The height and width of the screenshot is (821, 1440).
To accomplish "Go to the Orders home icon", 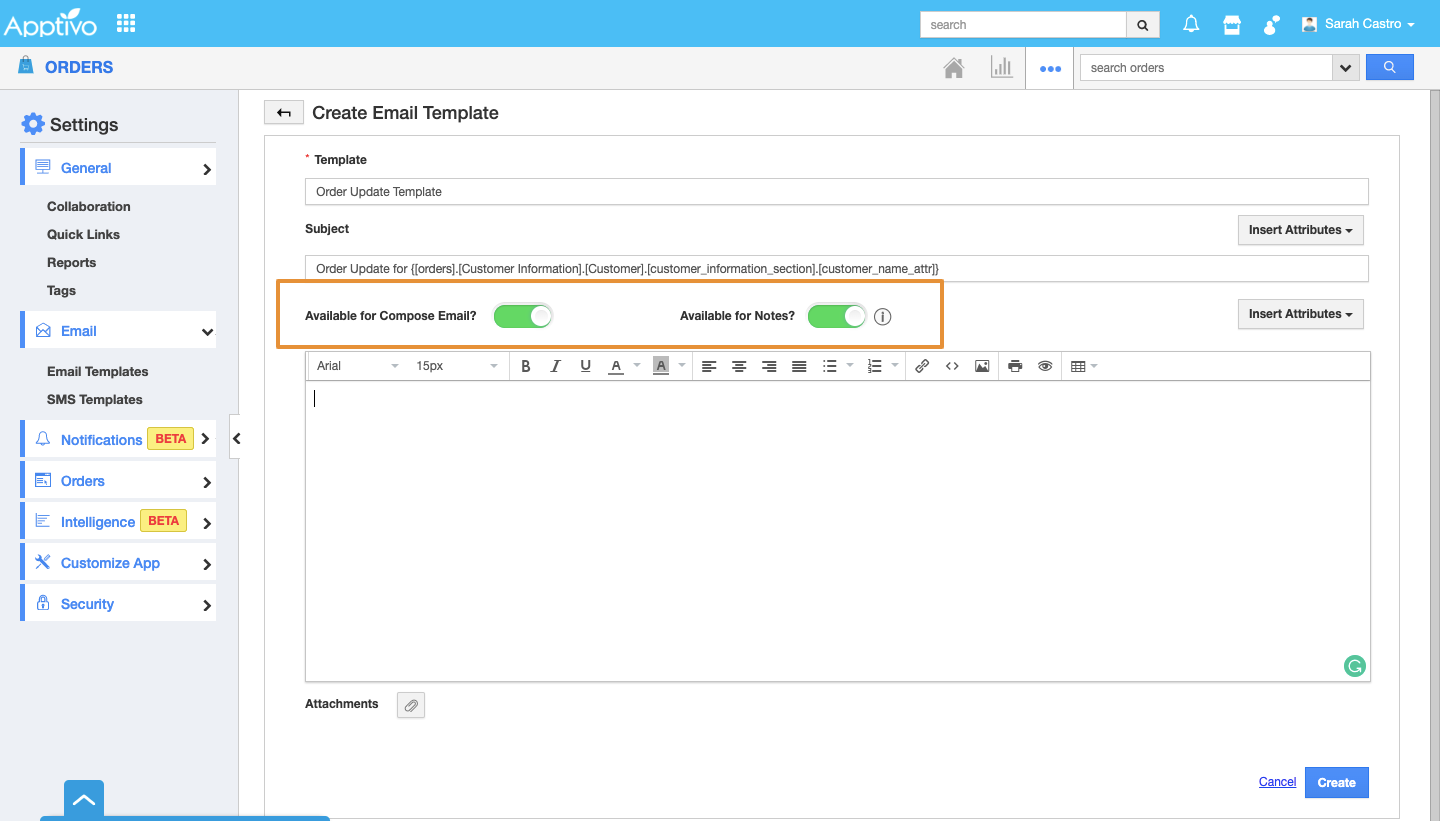I will pyautogui.click(x=954, y=68).
